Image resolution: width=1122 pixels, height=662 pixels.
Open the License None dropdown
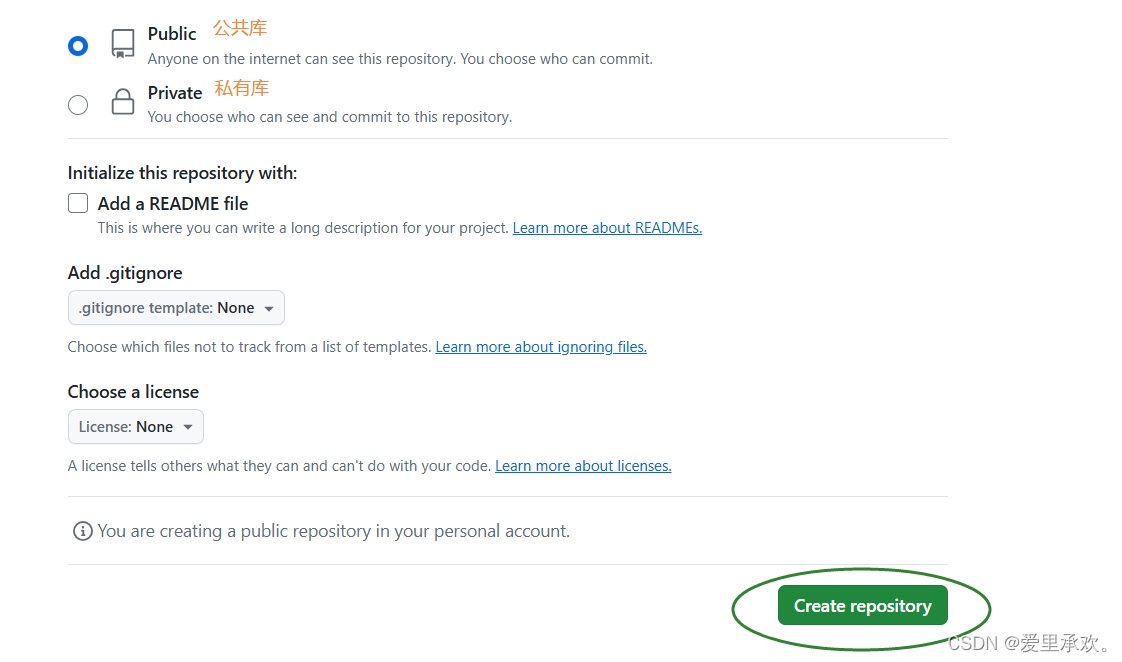click(x=136, y=427)
